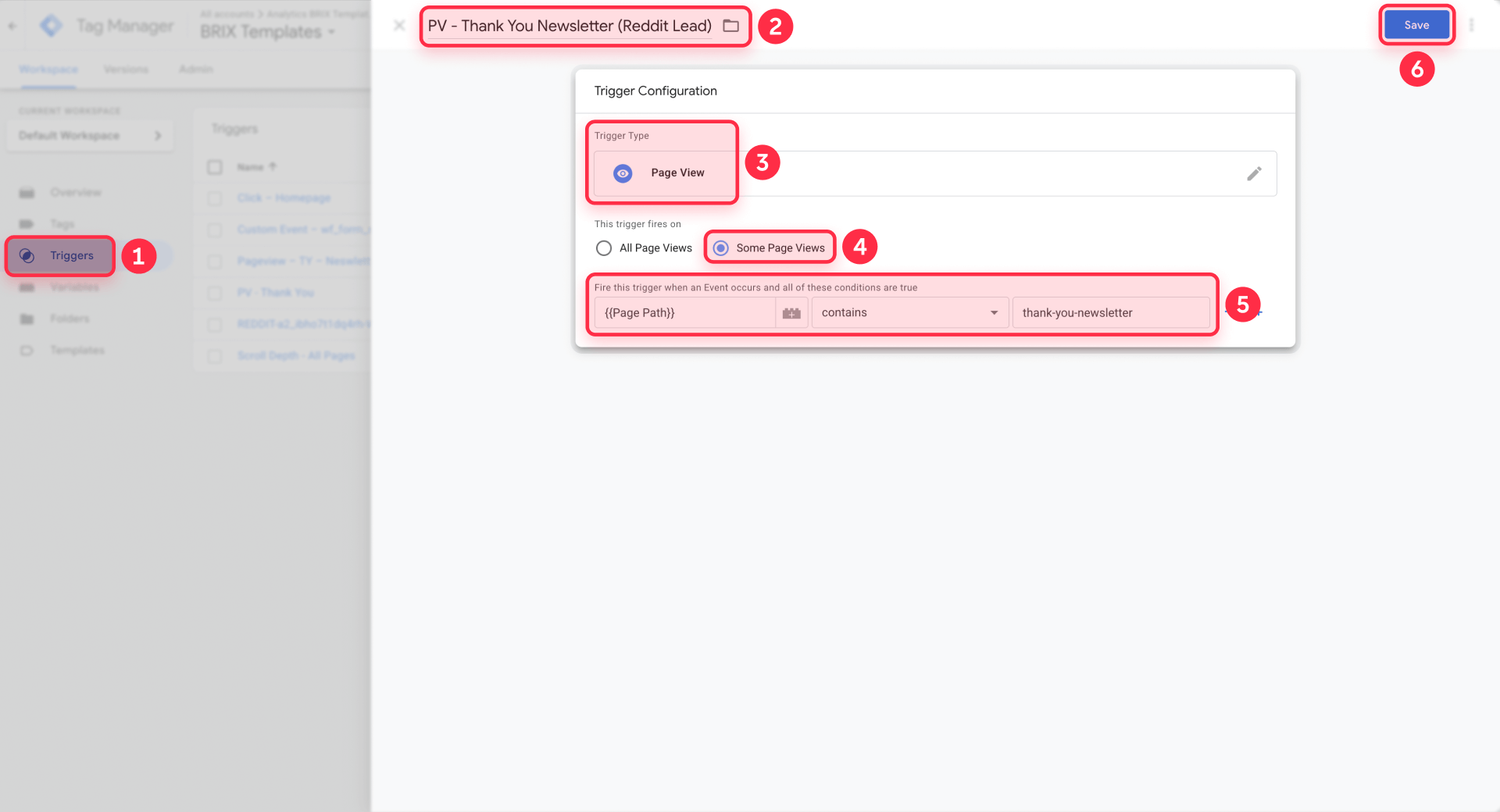1500x812 pixels.
Task: Click the variable picker brick icon
Action: 791,312
